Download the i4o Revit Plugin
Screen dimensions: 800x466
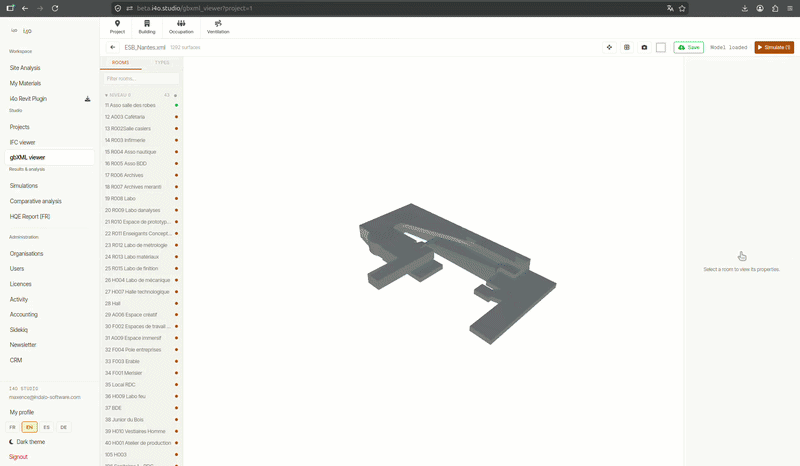point(87,99)
